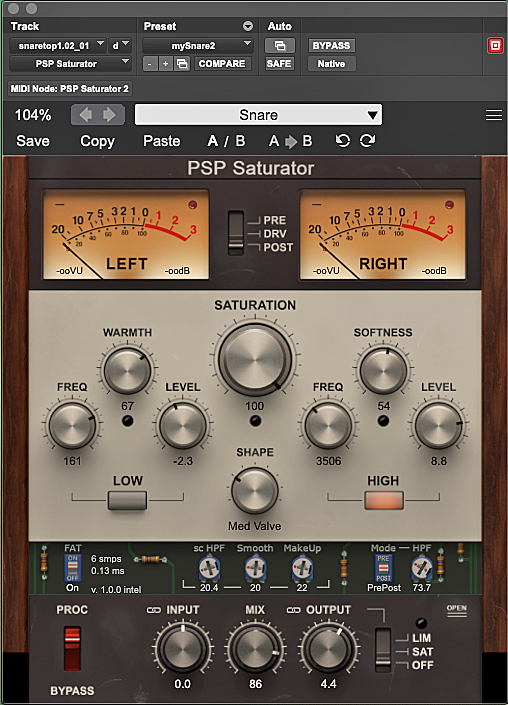Open the hamburger menu icon
This screenshot has width=508, height=705.
pyautogui.click(x=494, y=116)
